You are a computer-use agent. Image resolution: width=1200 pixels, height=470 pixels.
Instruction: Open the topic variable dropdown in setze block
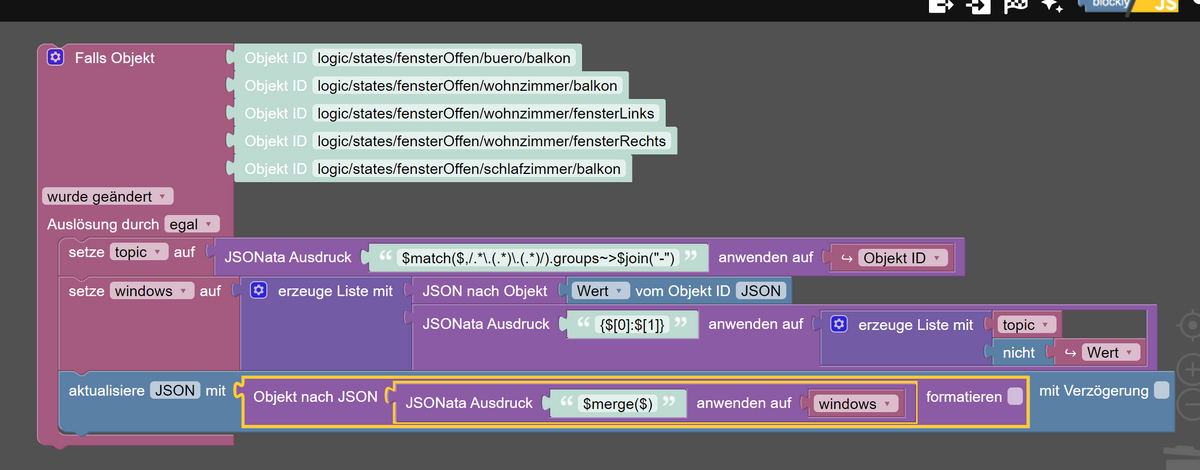click(x=140, y=253)
